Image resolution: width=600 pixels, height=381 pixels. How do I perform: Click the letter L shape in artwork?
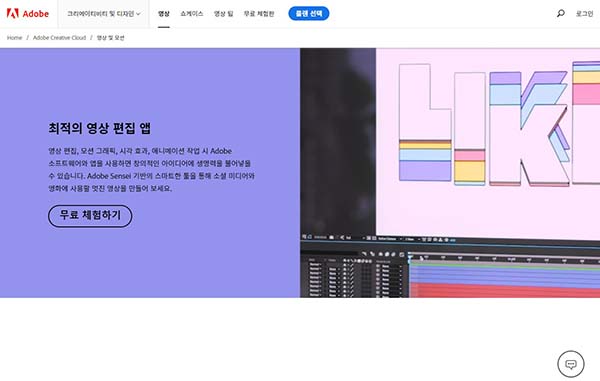coord(425,122)
